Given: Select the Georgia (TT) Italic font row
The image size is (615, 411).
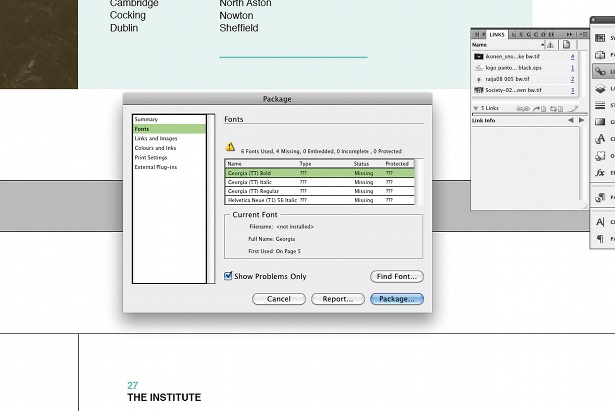Looking at the screenshot, I should 320,182.
